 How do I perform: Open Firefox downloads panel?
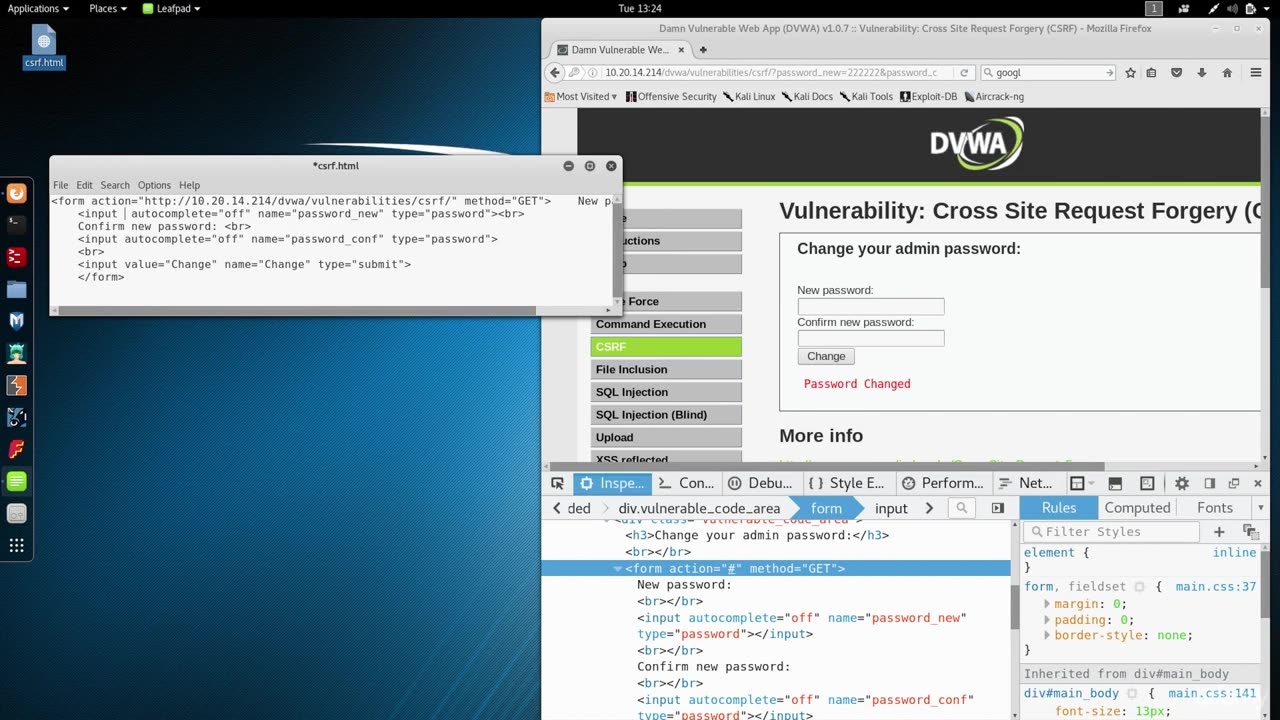pos(1201,73)
